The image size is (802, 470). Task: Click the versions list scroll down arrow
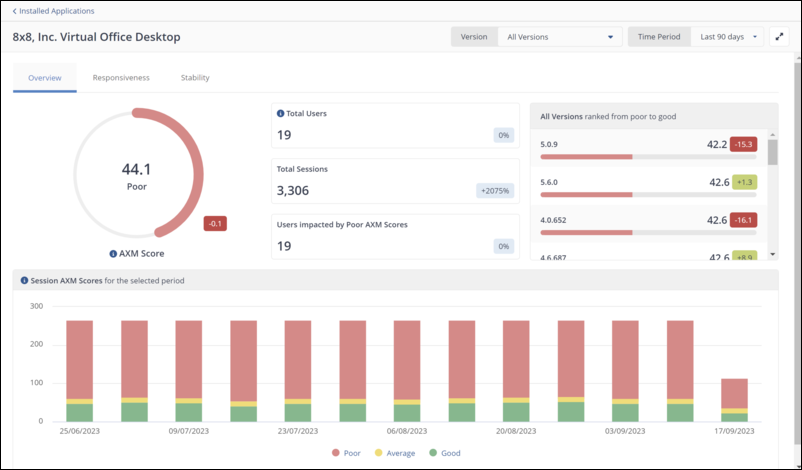coord(772,255)
